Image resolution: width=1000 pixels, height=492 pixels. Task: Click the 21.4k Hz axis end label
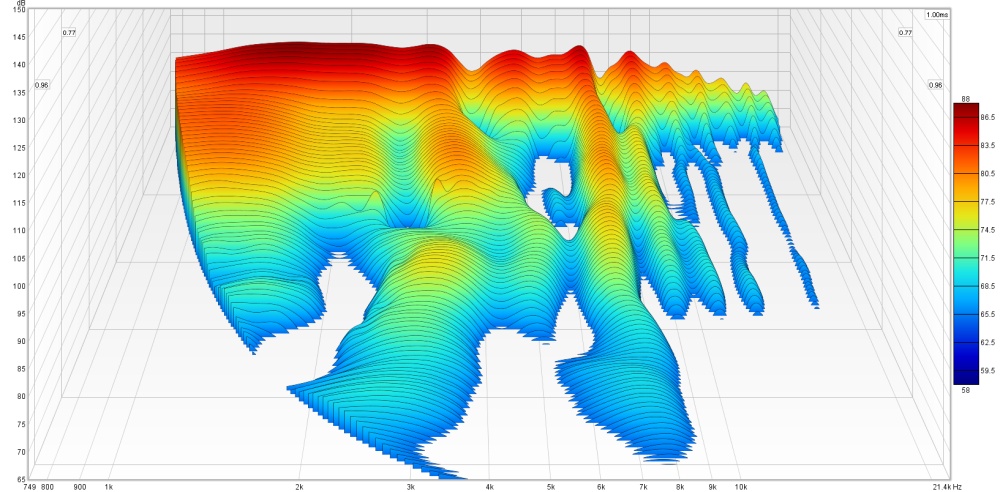[948, 486]
